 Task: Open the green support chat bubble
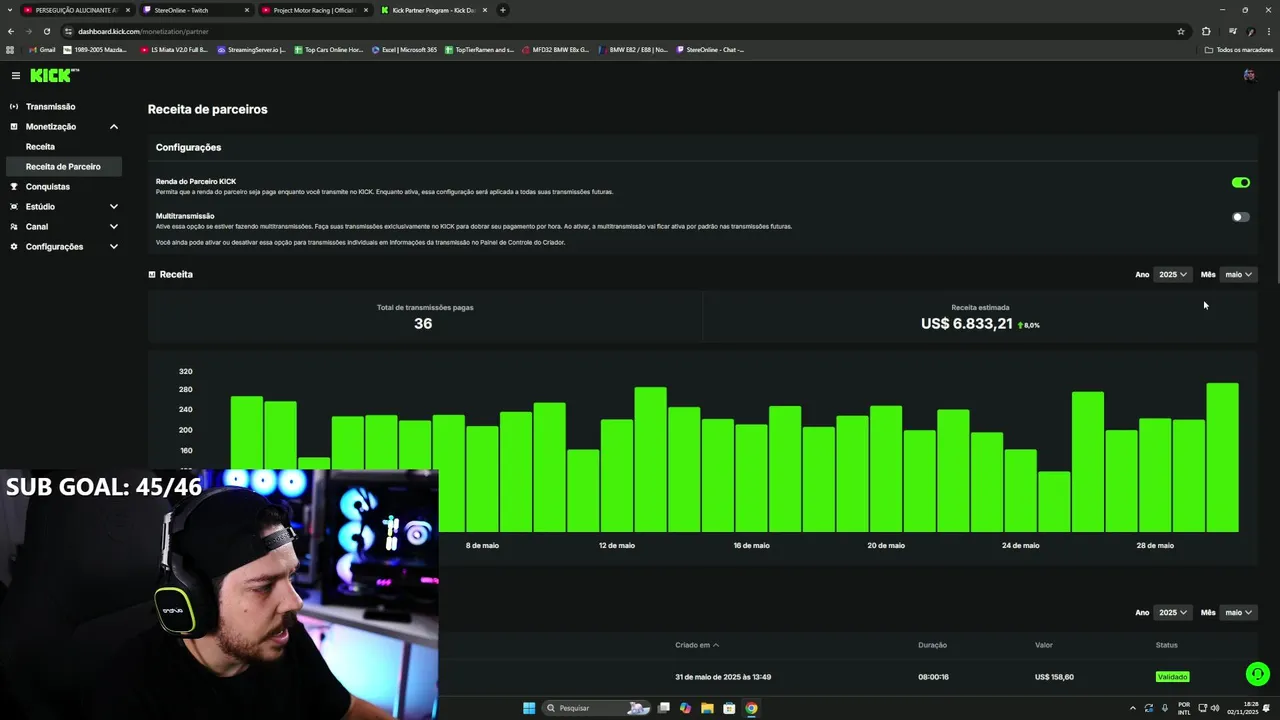[x=1258, y=674]
